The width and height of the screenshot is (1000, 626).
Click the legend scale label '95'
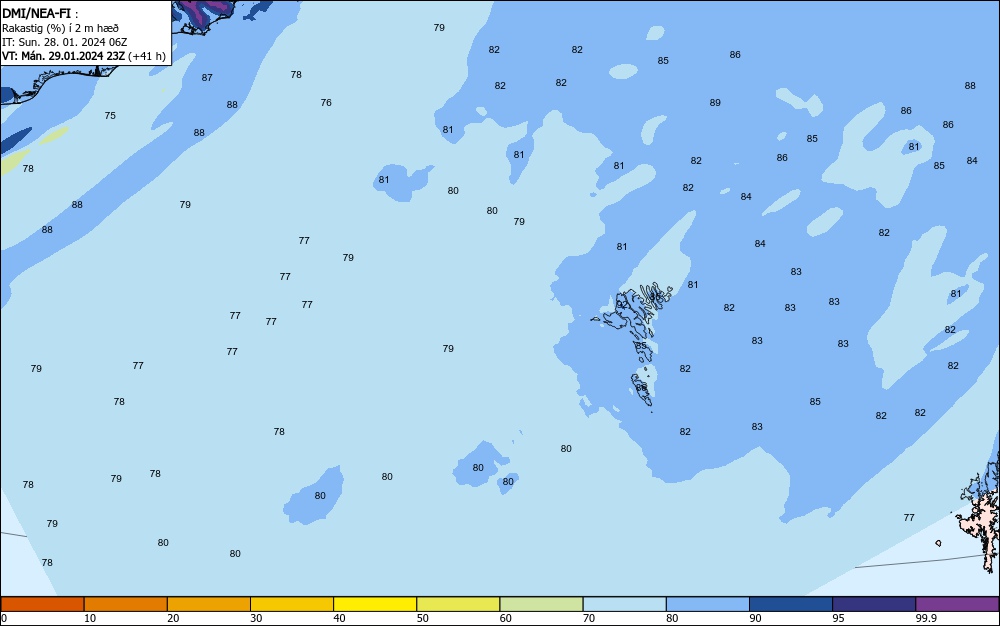pyautogui.click(x=838, y=618)
